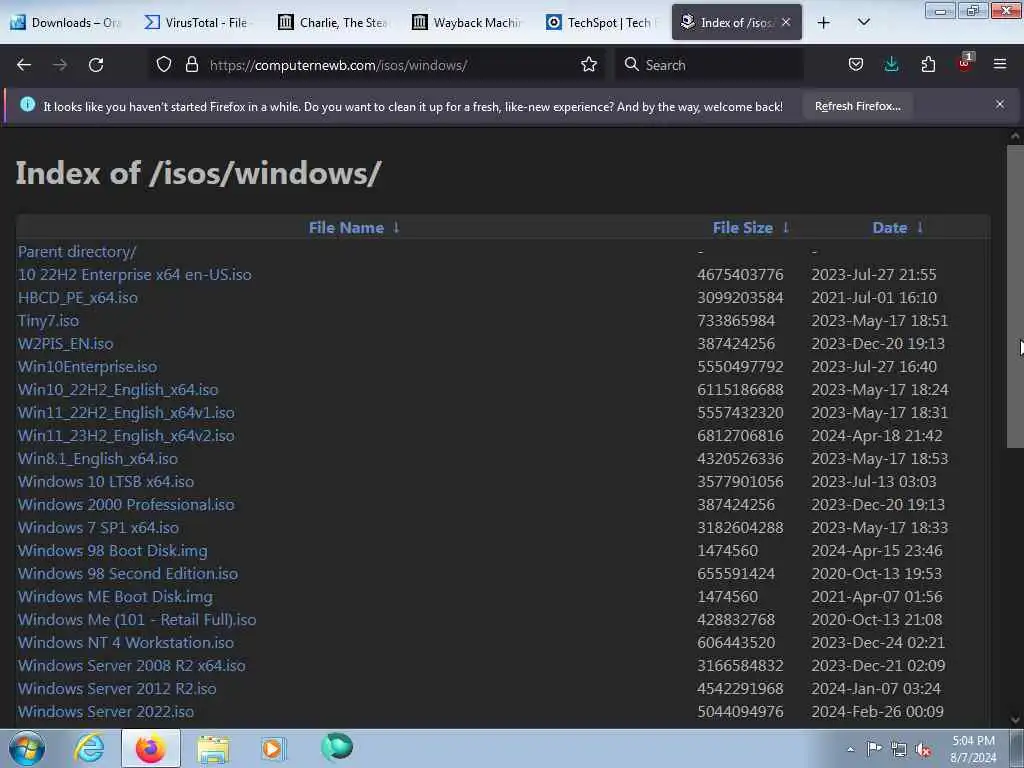
Task: Close the Index of /isos tab
Action: click(x=786, y=22)
